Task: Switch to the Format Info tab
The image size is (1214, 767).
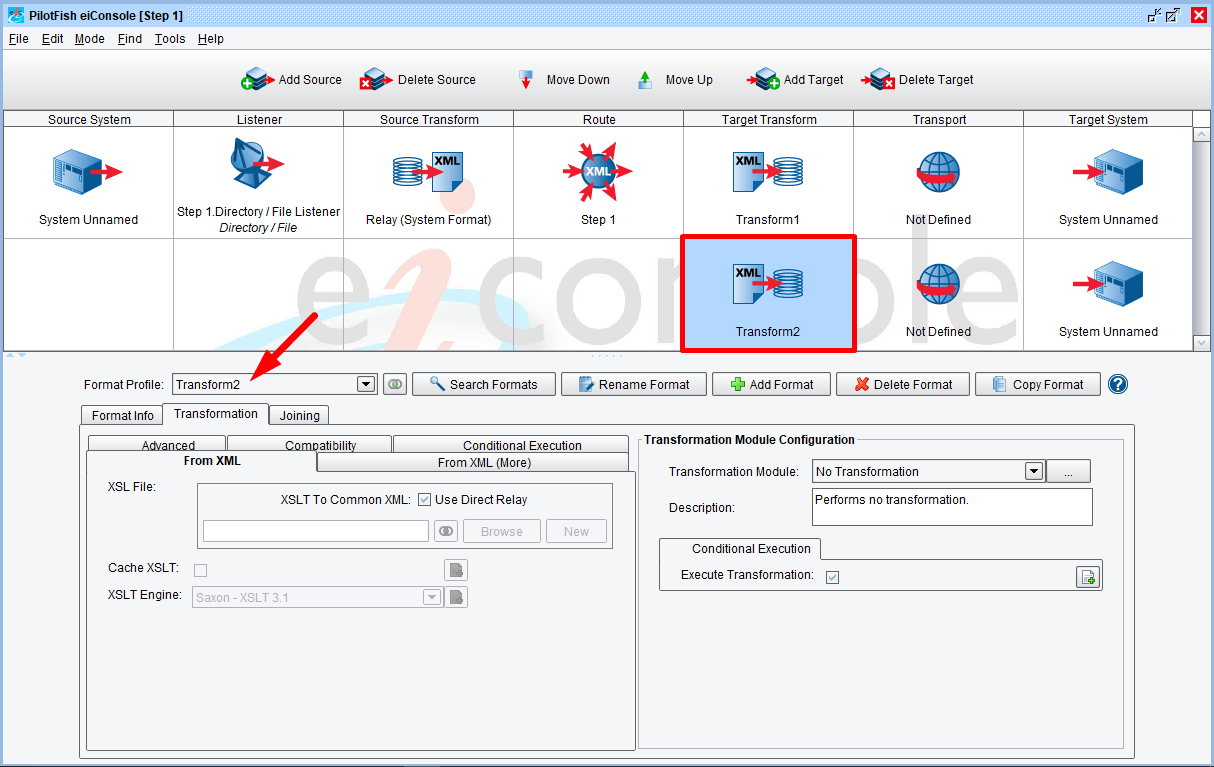Action: pyautogui.click(x=123, y=415)
